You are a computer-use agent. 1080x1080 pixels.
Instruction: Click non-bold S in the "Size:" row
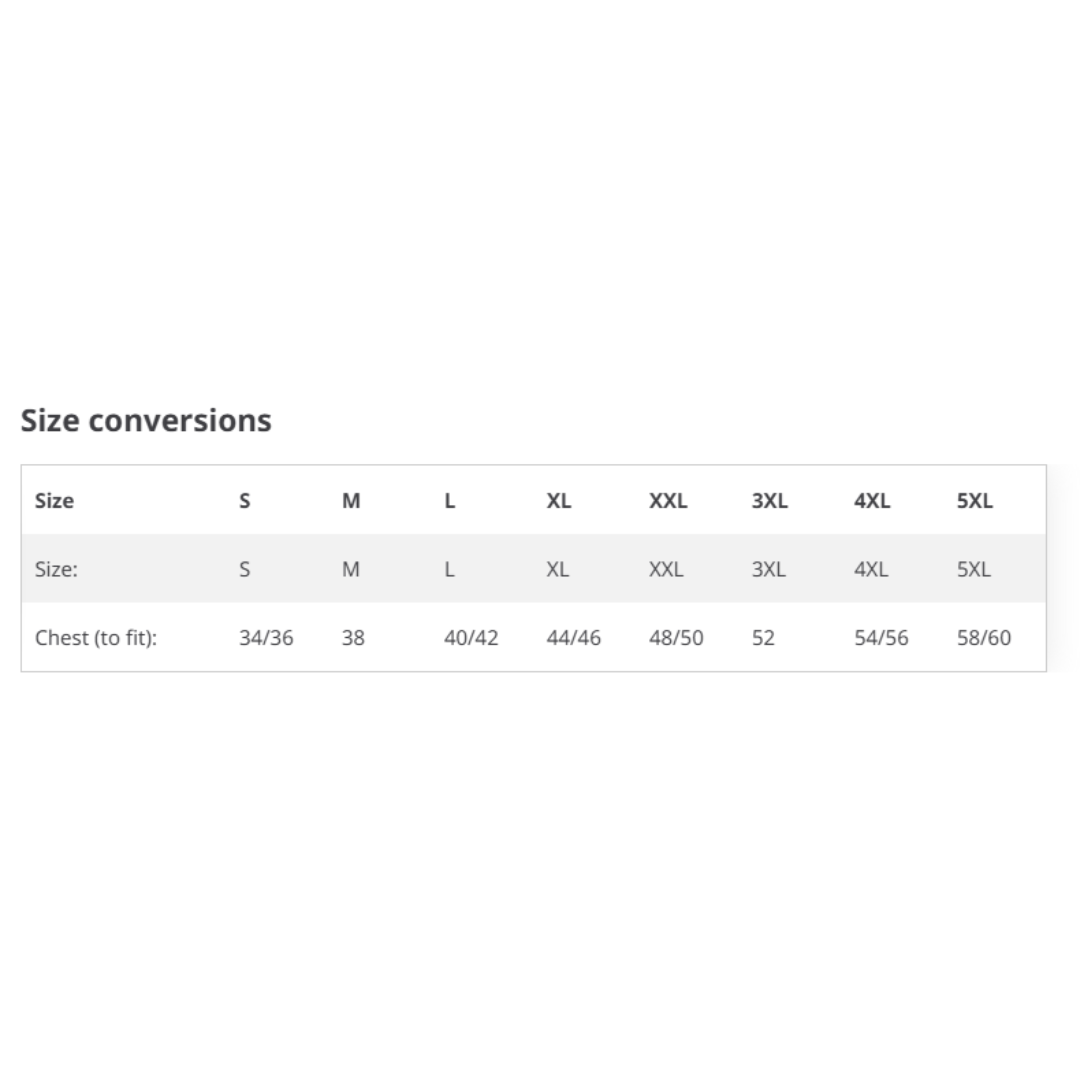point(245,570)
